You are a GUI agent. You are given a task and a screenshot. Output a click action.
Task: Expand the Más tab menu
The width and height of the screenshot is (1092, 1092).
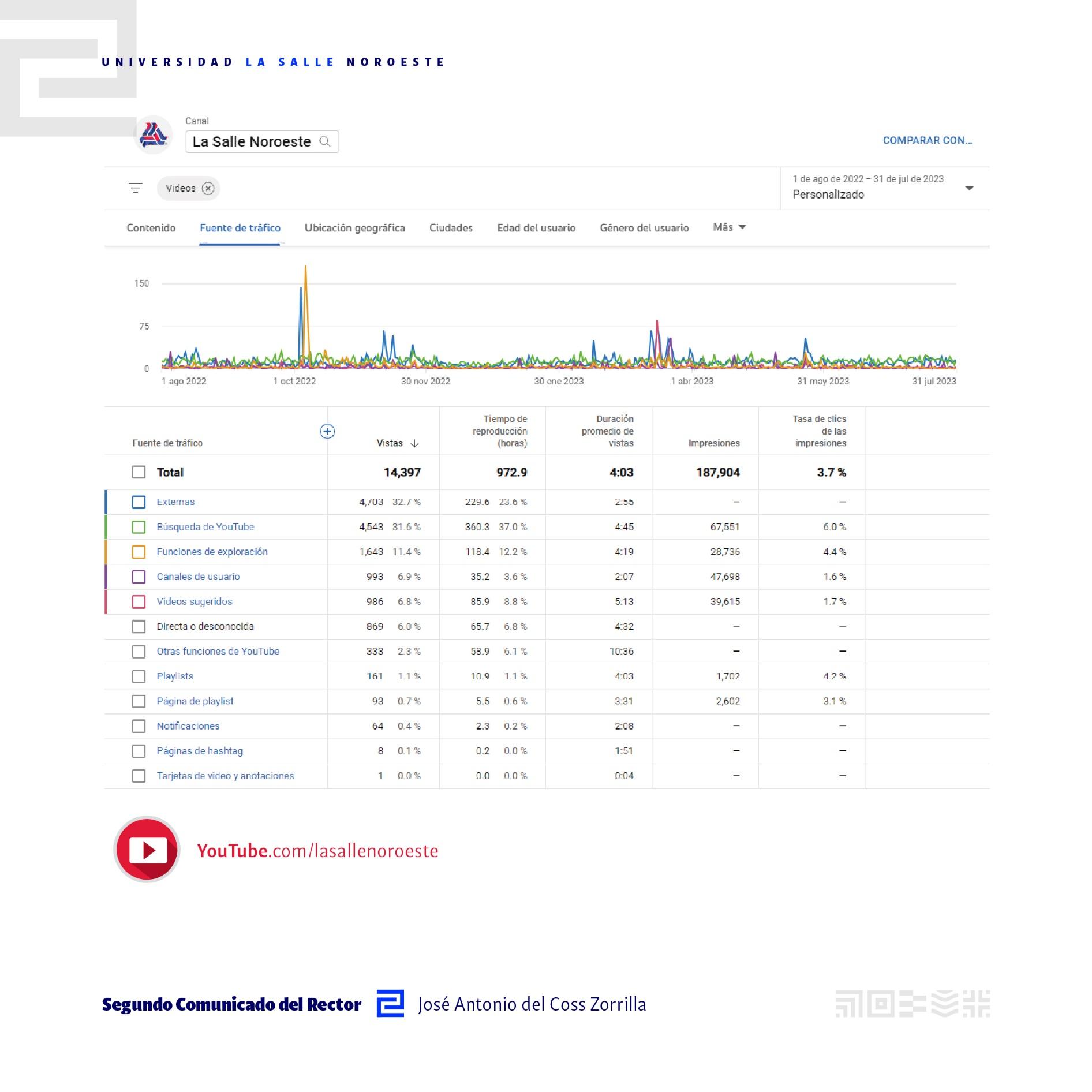pos(730,227)
